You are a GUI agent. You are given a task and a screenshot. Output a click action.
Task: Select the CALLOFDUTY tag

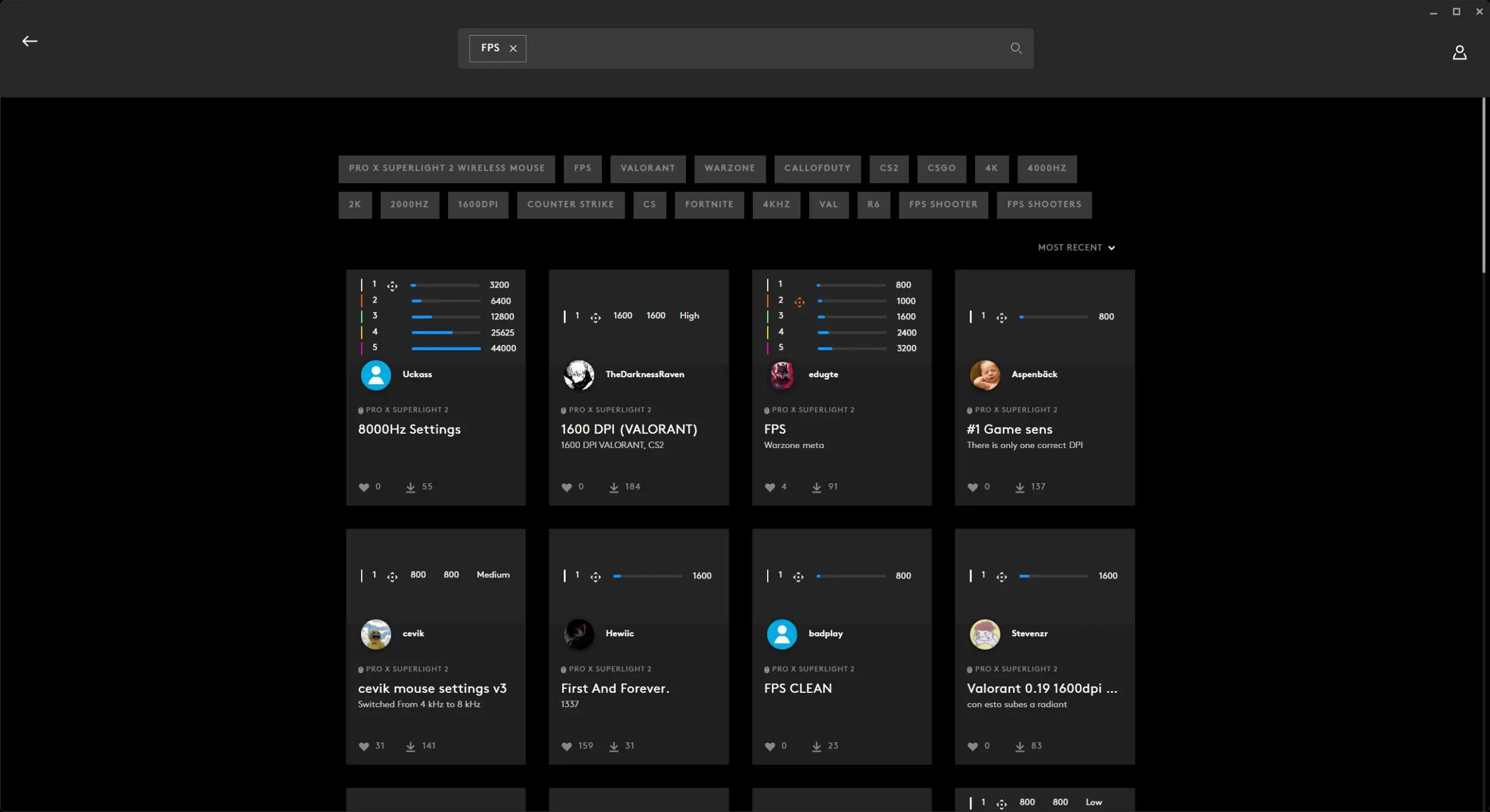[817, 169]
